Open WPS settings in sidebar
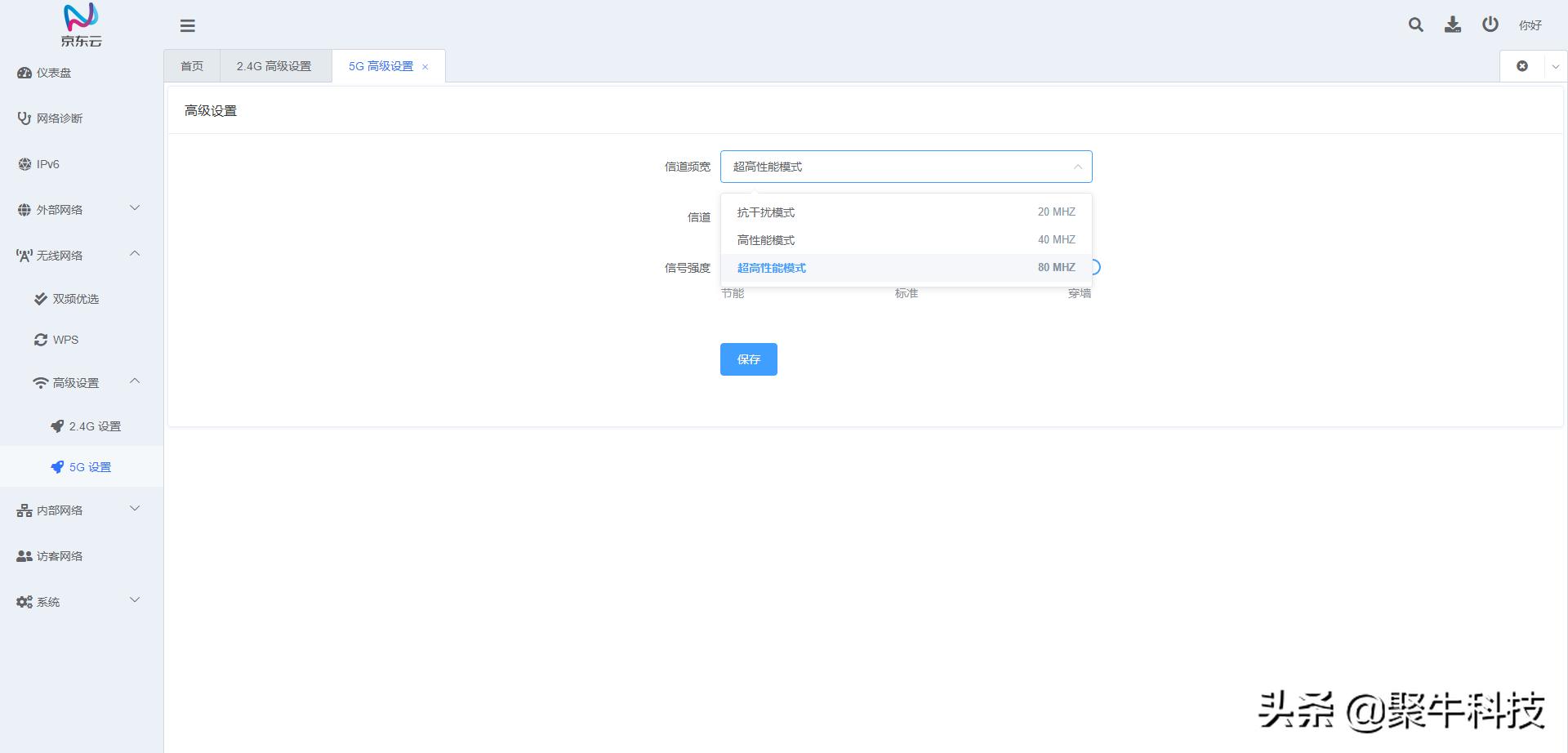 coord(82,340)
